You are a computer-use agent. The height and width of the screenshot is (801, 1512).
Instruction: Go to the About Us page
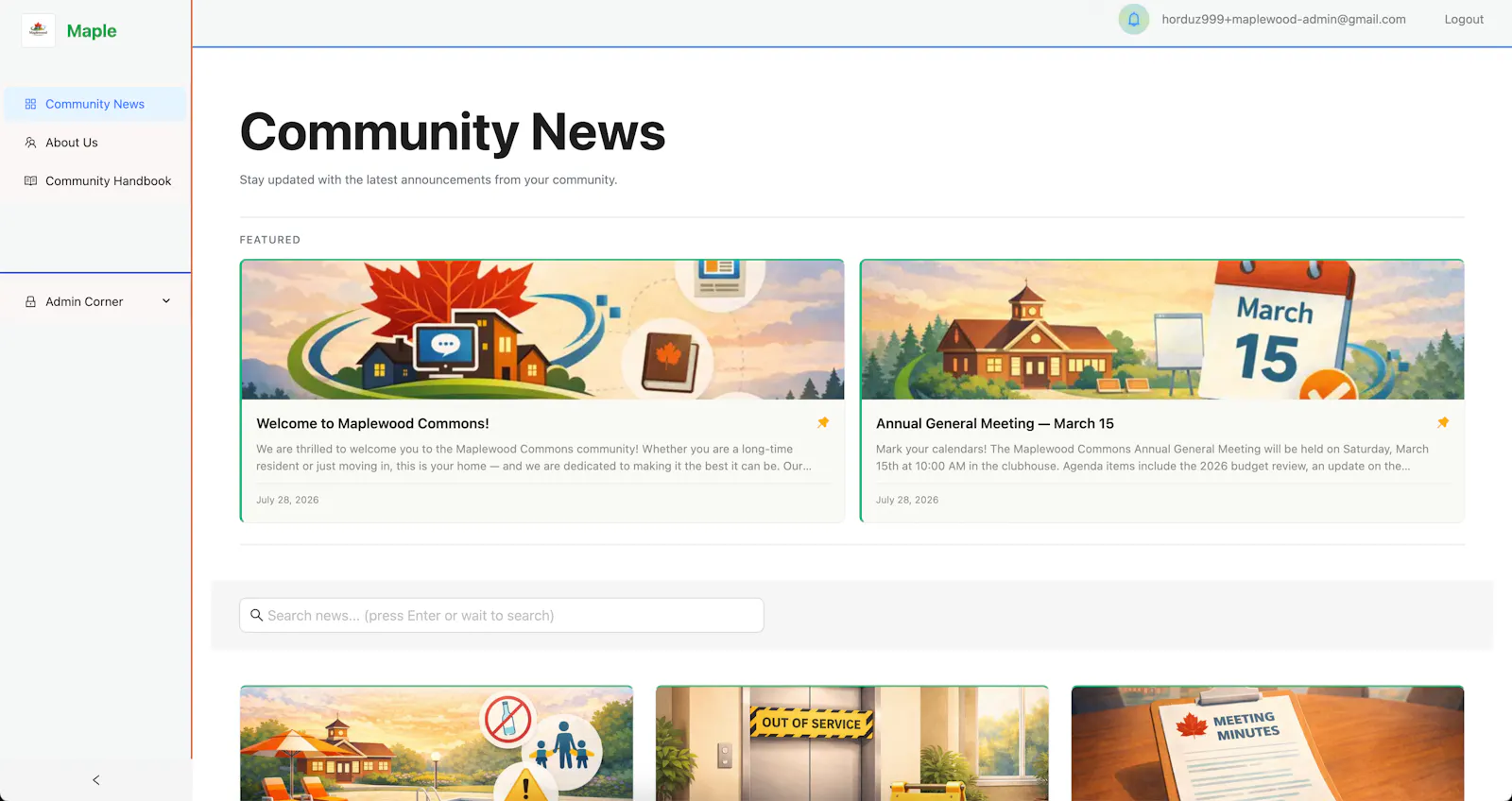[95, 143]
